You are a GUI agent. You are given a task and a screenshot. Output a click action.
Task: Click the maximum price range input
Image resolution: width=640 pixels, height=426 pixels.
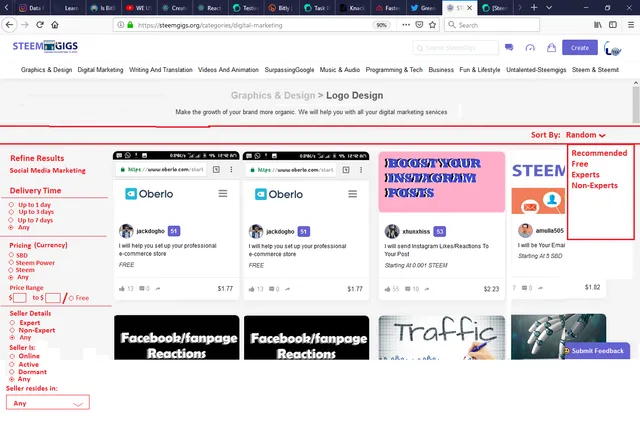coord(53,298)
